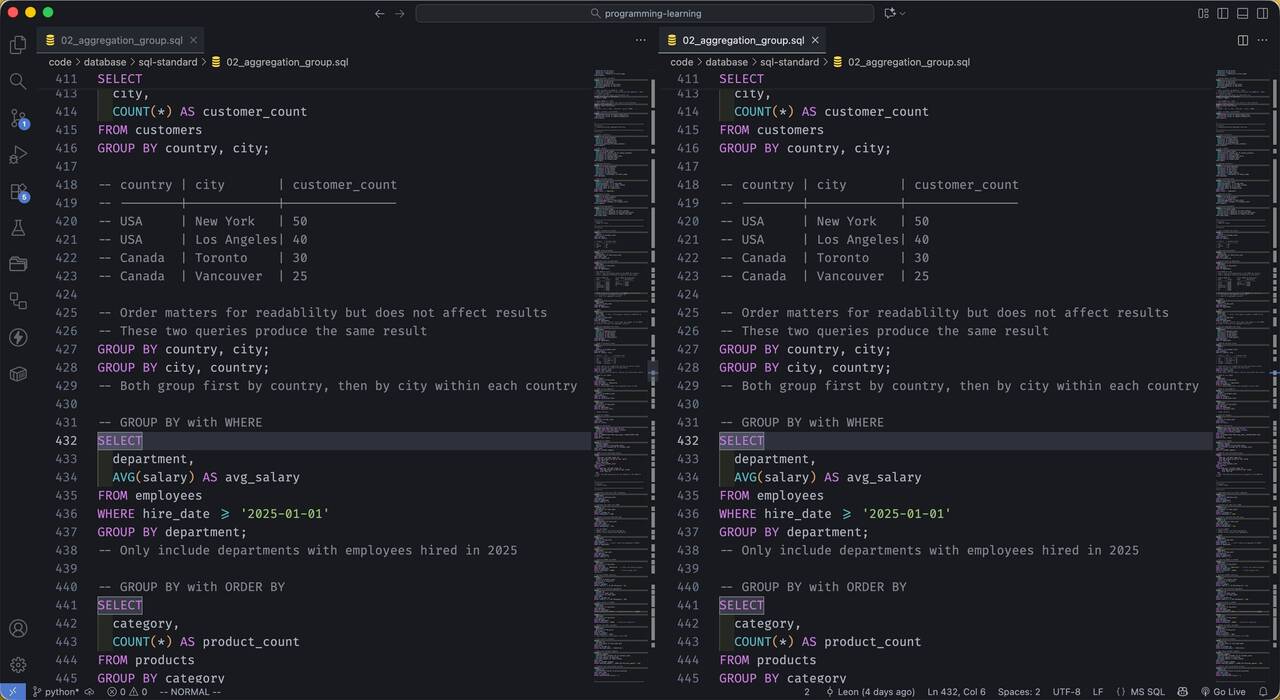Click 'FROM customers' in the left editor
Image resolution: width=1280 pixels, height=700 pixels.
click(x=150, y=130)
